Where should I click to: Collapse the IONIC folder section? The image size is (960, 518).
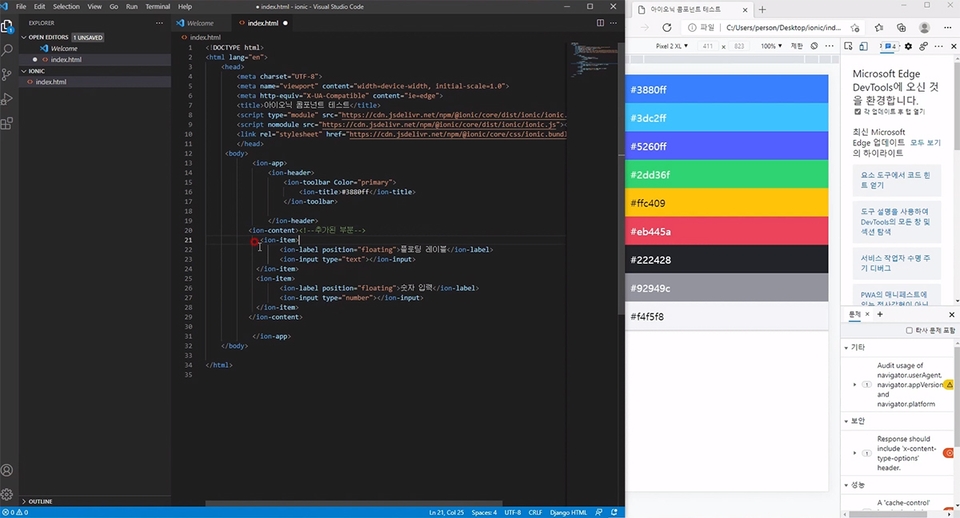coord(37,71)
